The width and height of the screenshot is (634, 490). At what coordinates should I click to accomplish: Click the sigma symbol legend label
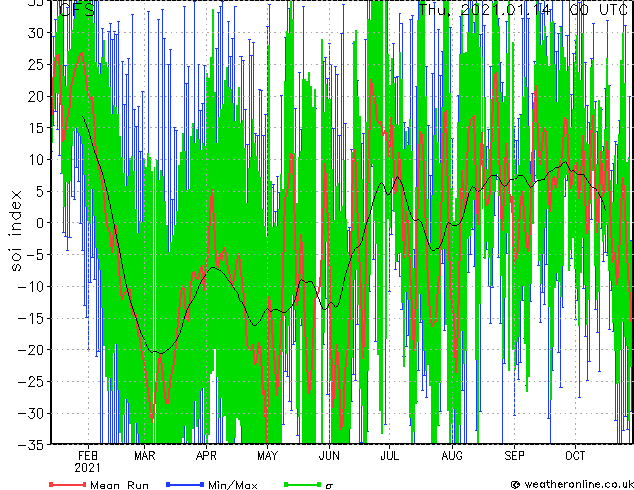click(329, 486)
